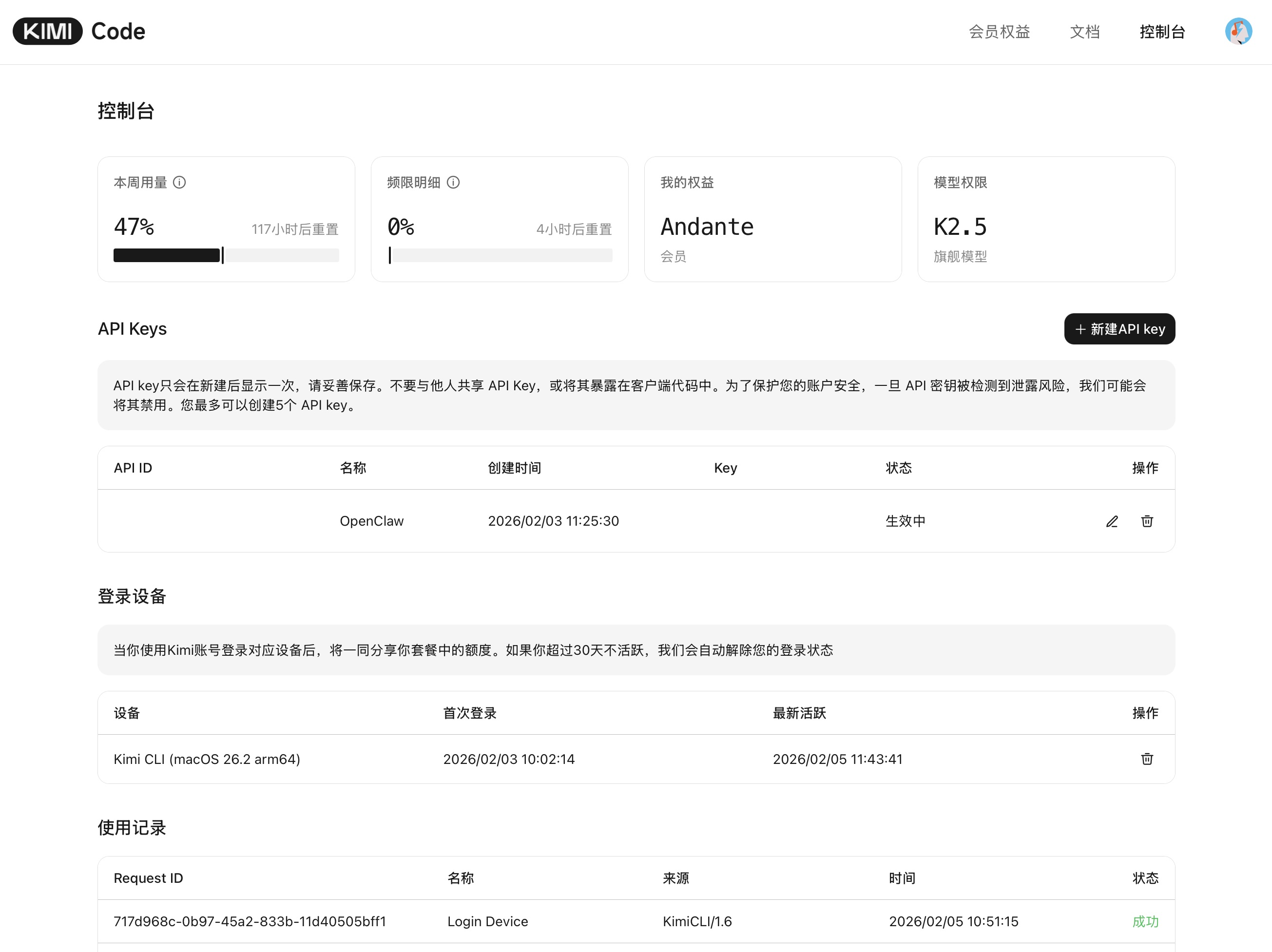Select the 控制台 nav item
The image size is (1272, 952).
click(1162, 32)
